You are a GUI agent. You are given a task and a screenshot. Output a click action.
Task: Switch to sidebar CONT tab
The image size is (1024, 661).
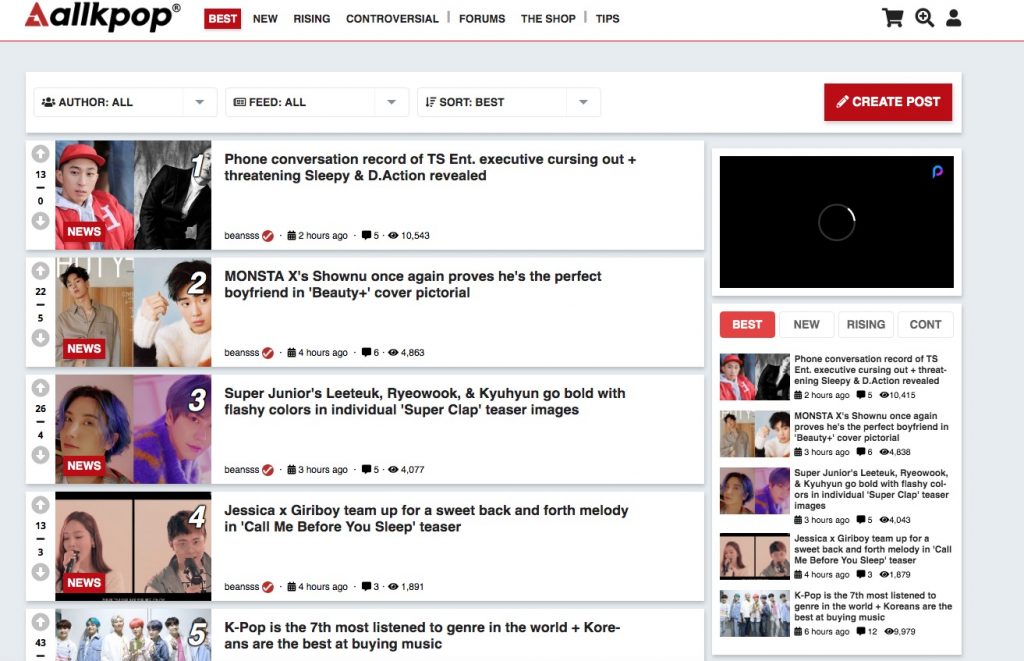point(925,325)
